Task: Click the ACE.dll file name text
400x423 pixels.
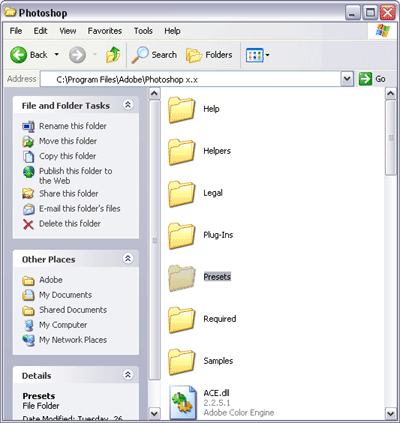Action: (x=216, y=393)
